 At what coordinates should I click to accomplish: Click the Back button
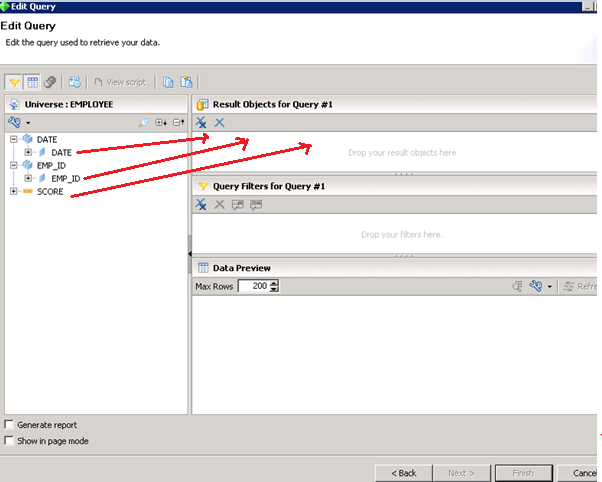(402, 472)
